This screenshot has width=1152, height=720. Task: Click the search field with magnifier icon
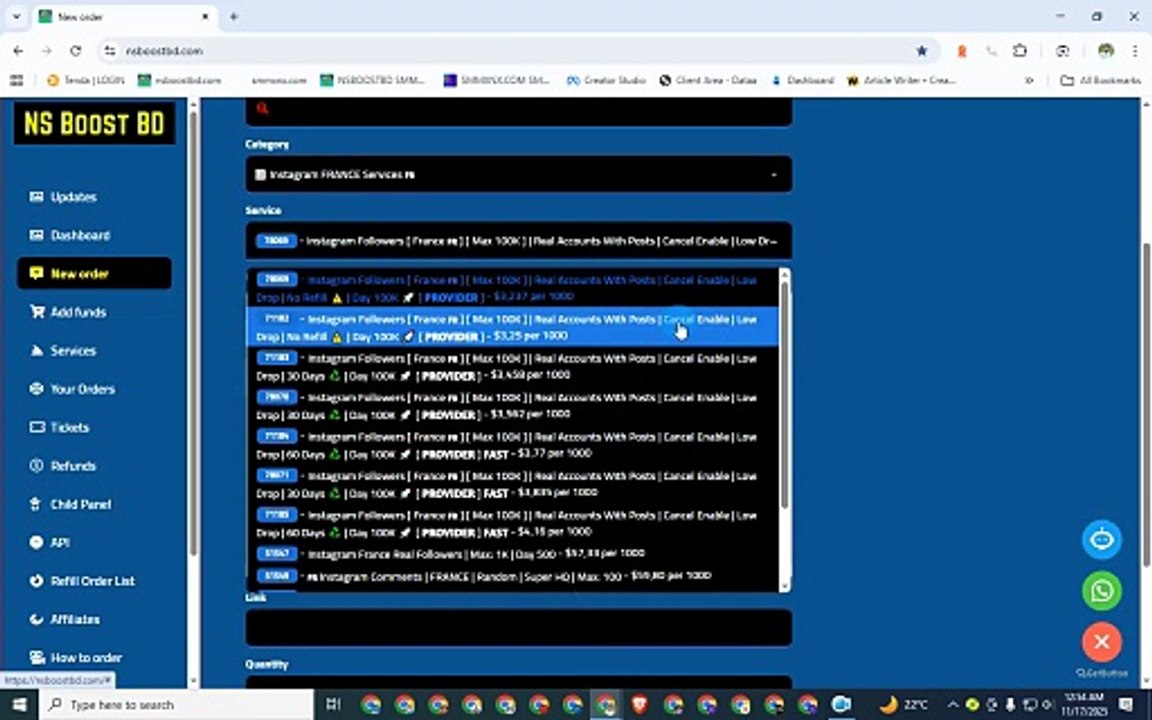pyautogui.click(x=519, y=110)
